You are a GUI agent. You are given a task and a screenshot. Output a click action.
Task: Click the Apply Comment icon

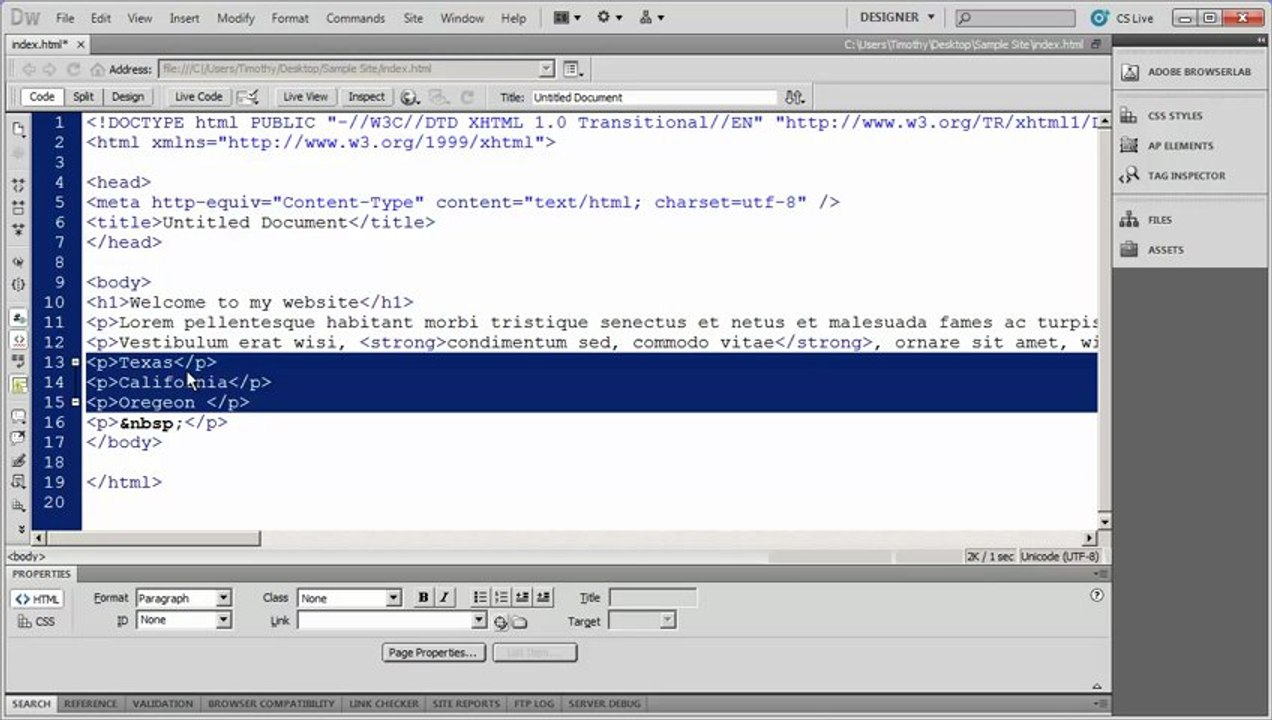click(18, 417)
